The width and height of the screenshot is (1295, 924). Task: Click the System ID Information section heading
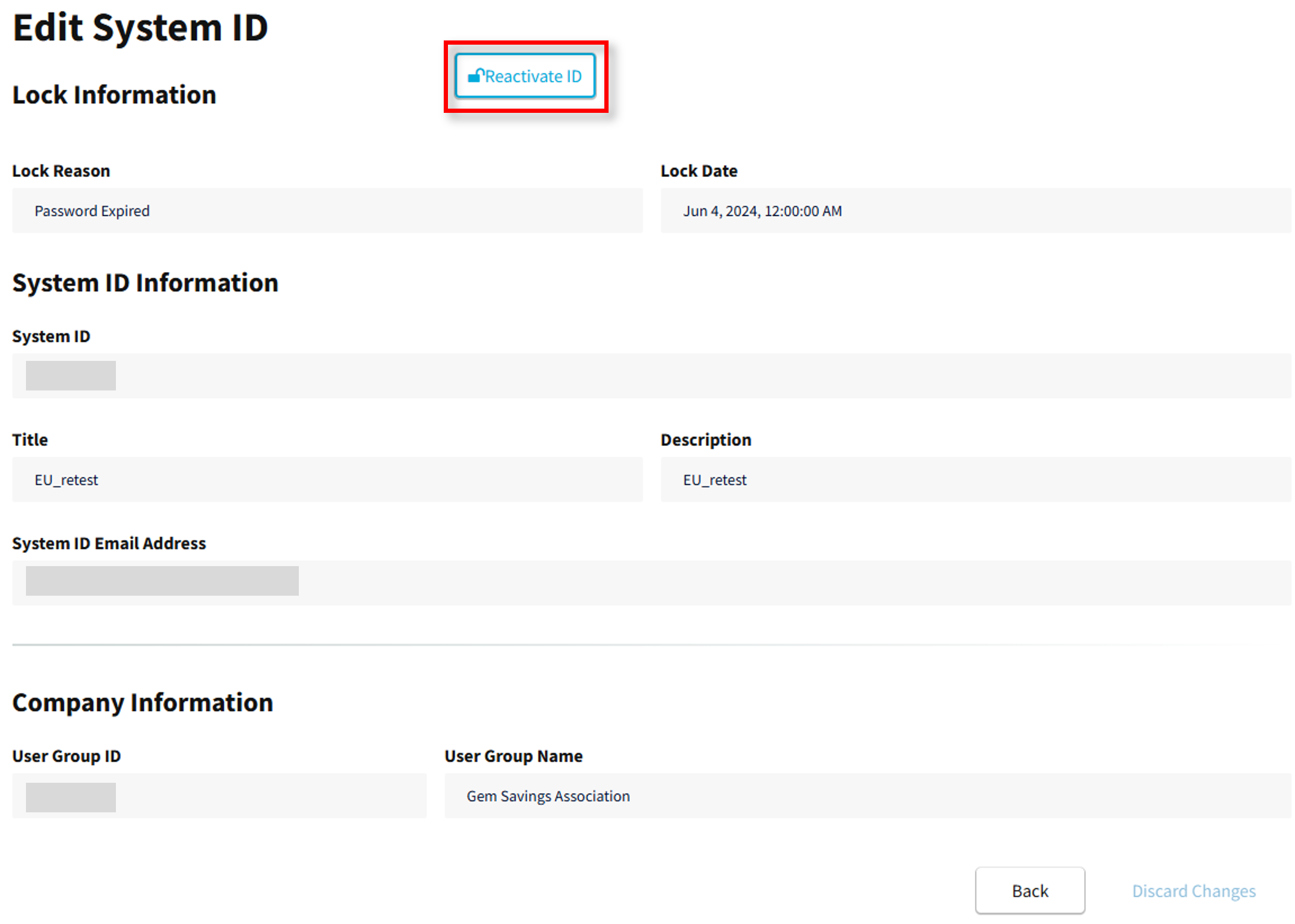145,282
